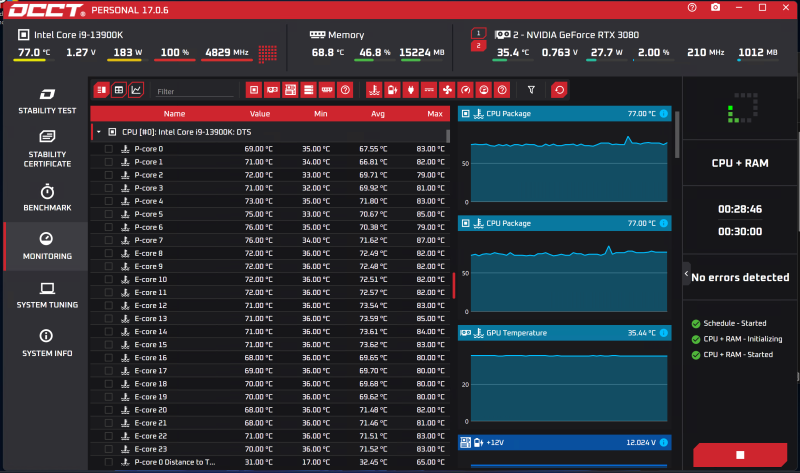Check the E-core 8 checkbox

pyautogui.click(x=109, y=253)
